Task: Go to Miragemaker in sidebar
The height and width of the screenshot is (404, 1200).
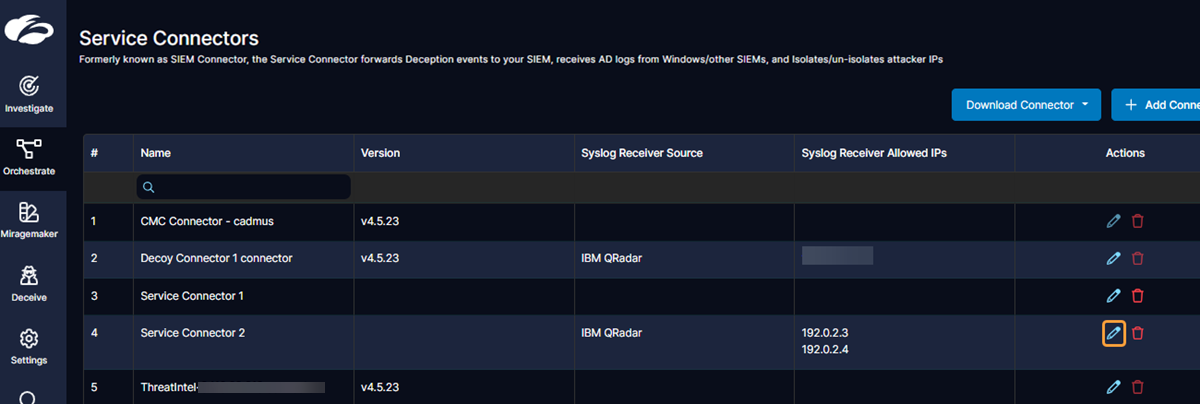Action: tap(29, 220)
